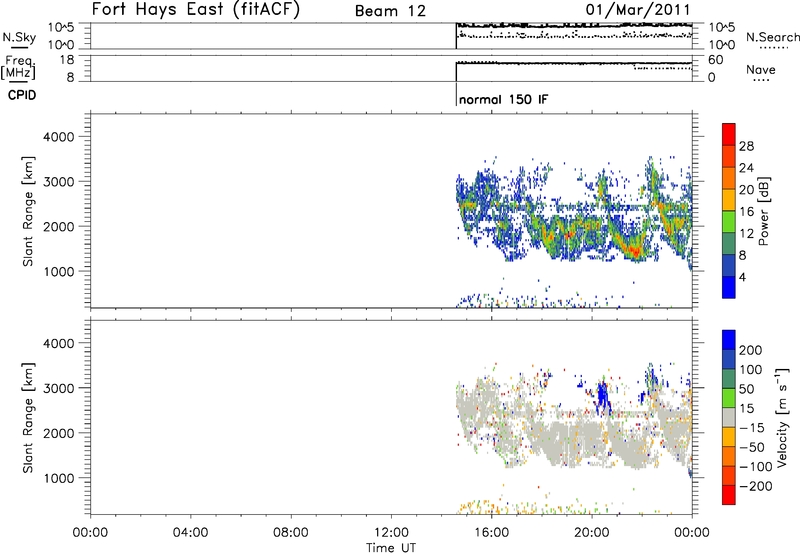The image size is (800, 554).
Task: Click the frequency '18' axis tick label
Action: [67, 60]
